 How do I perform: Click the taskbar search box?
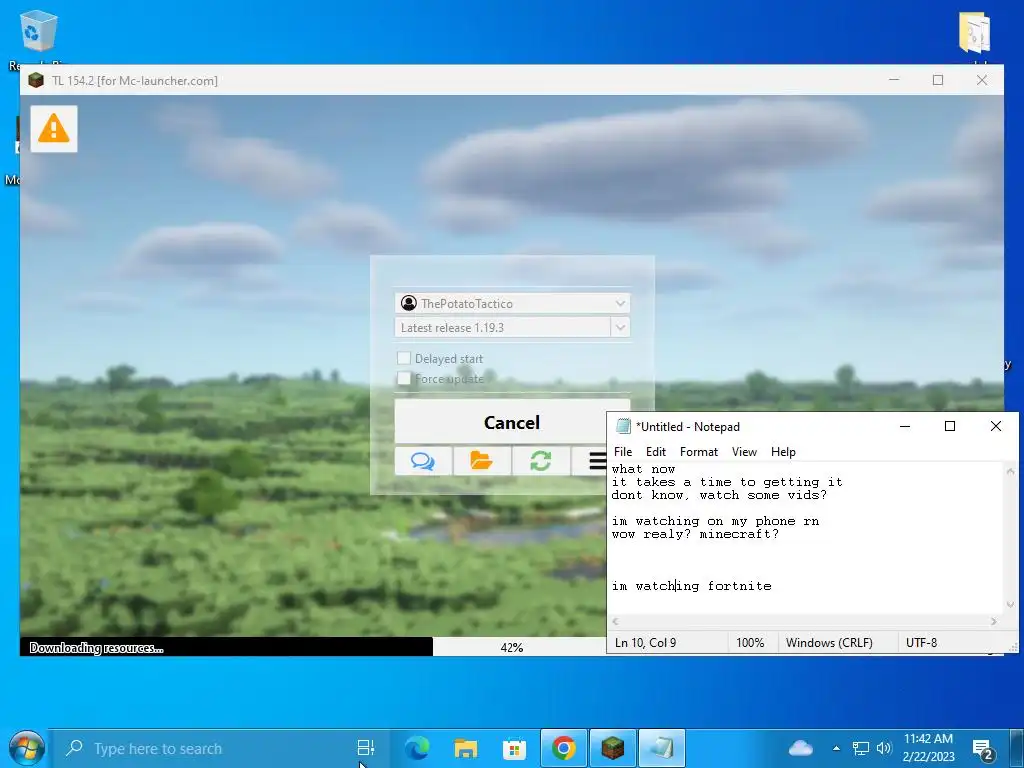pos(219,748)
